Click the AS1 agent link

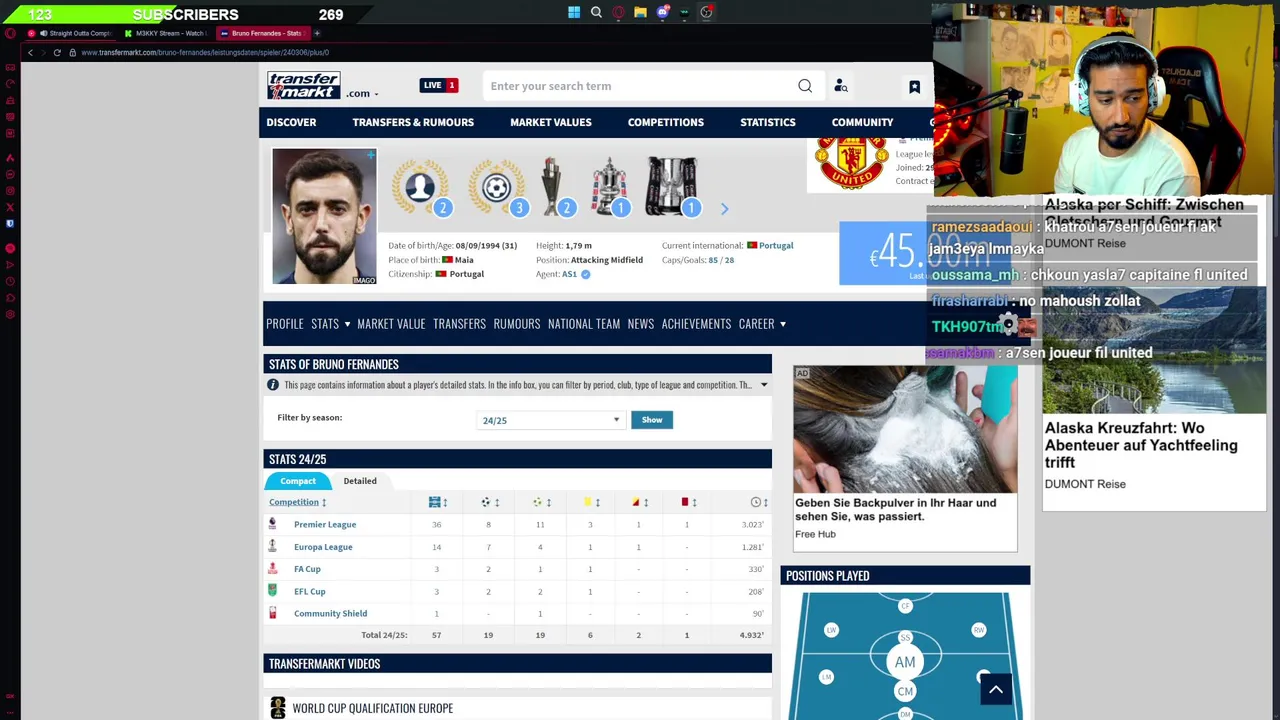[x=569, y=274]
